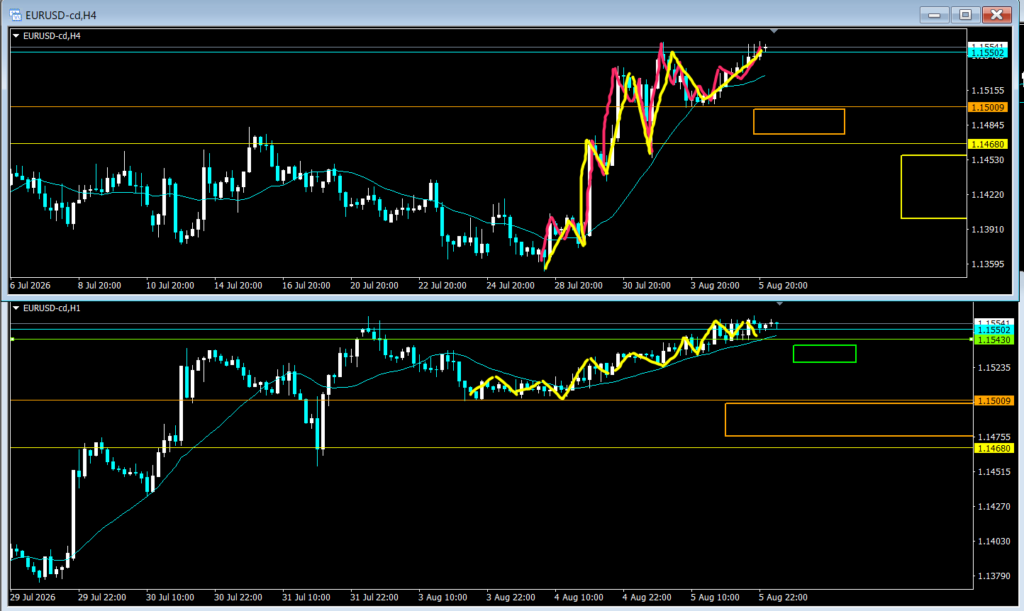
Task: Select the orange rectangle object on H1 chart
Action: tap(849, 420)
